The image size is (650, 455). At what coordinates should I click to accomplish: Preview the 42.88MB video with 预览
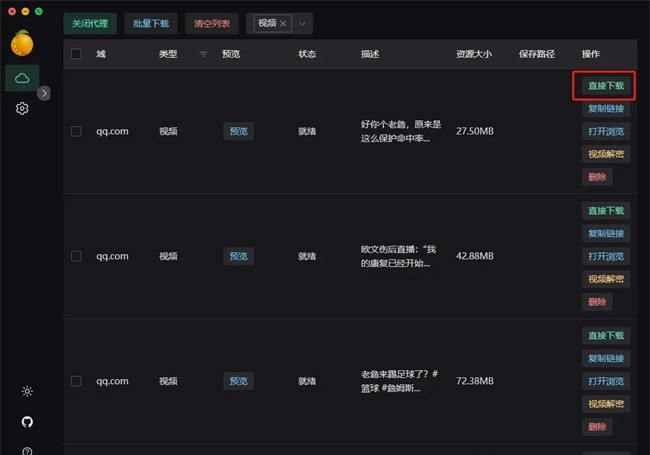pyautogui.click(x=238, y=256)
